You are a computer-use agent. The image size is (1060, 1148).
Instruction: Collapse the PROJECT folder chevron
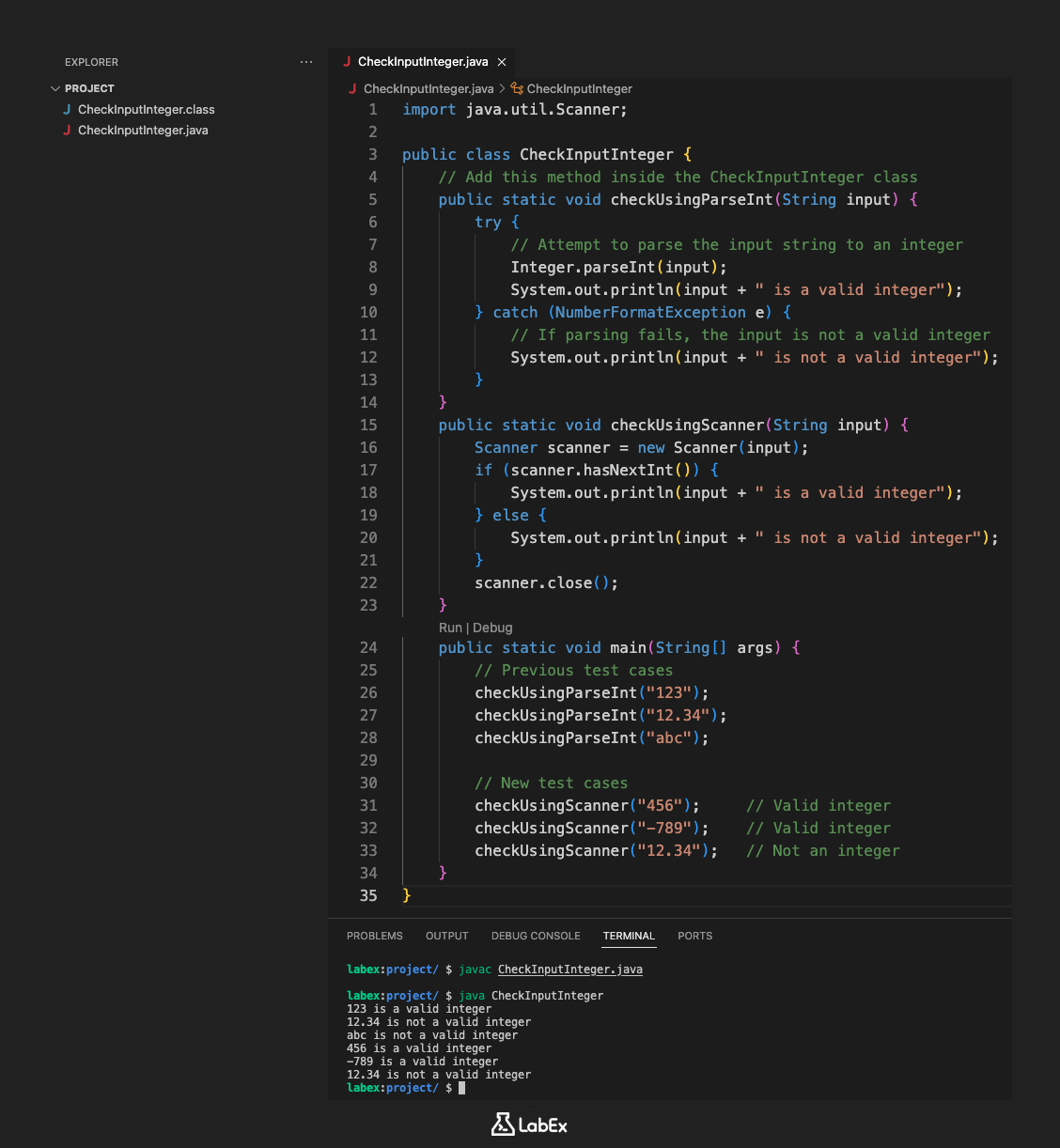pyautogui.click(x=55, y=88)
